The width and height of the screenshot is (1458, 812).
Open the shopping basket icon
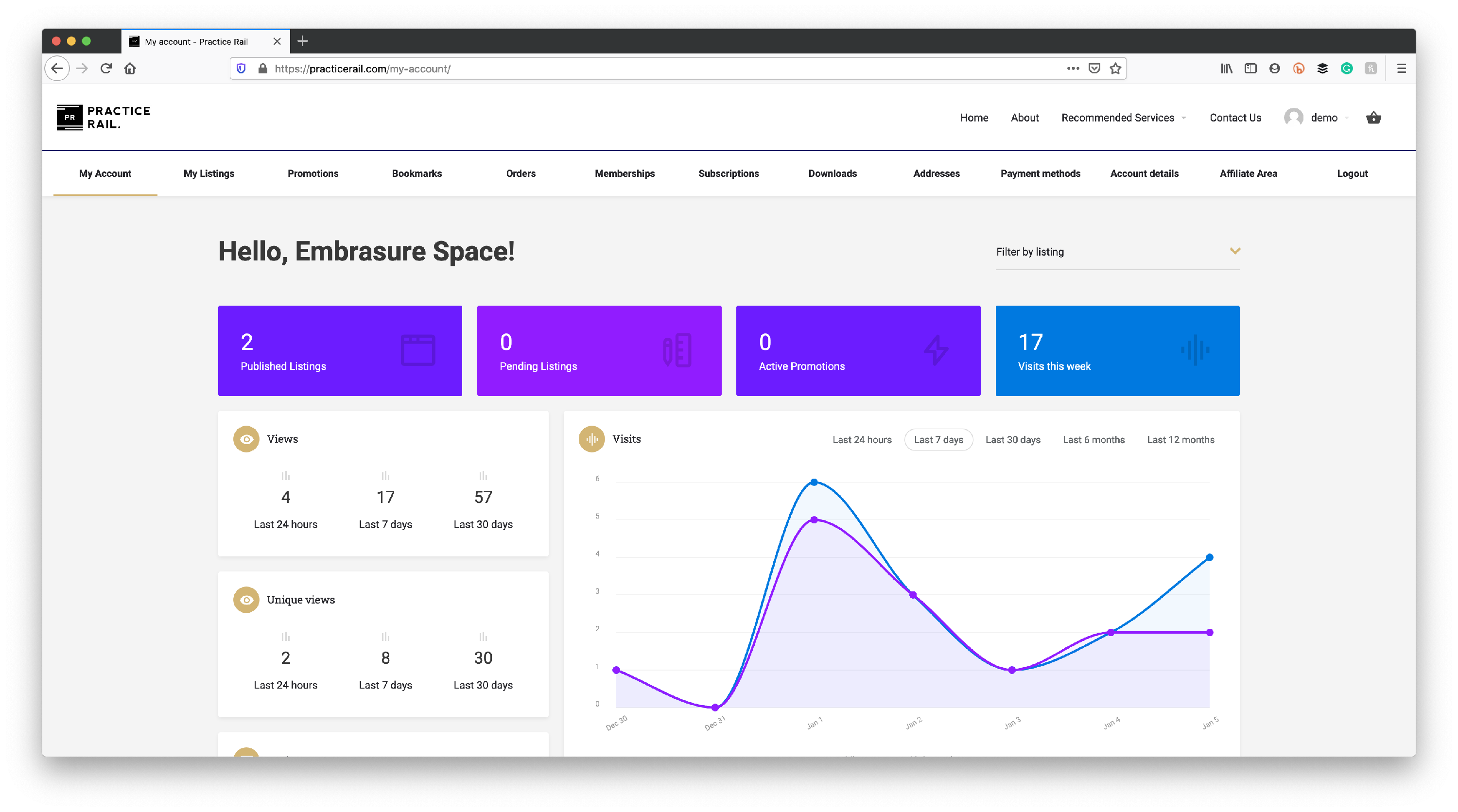coord(1373,118)
